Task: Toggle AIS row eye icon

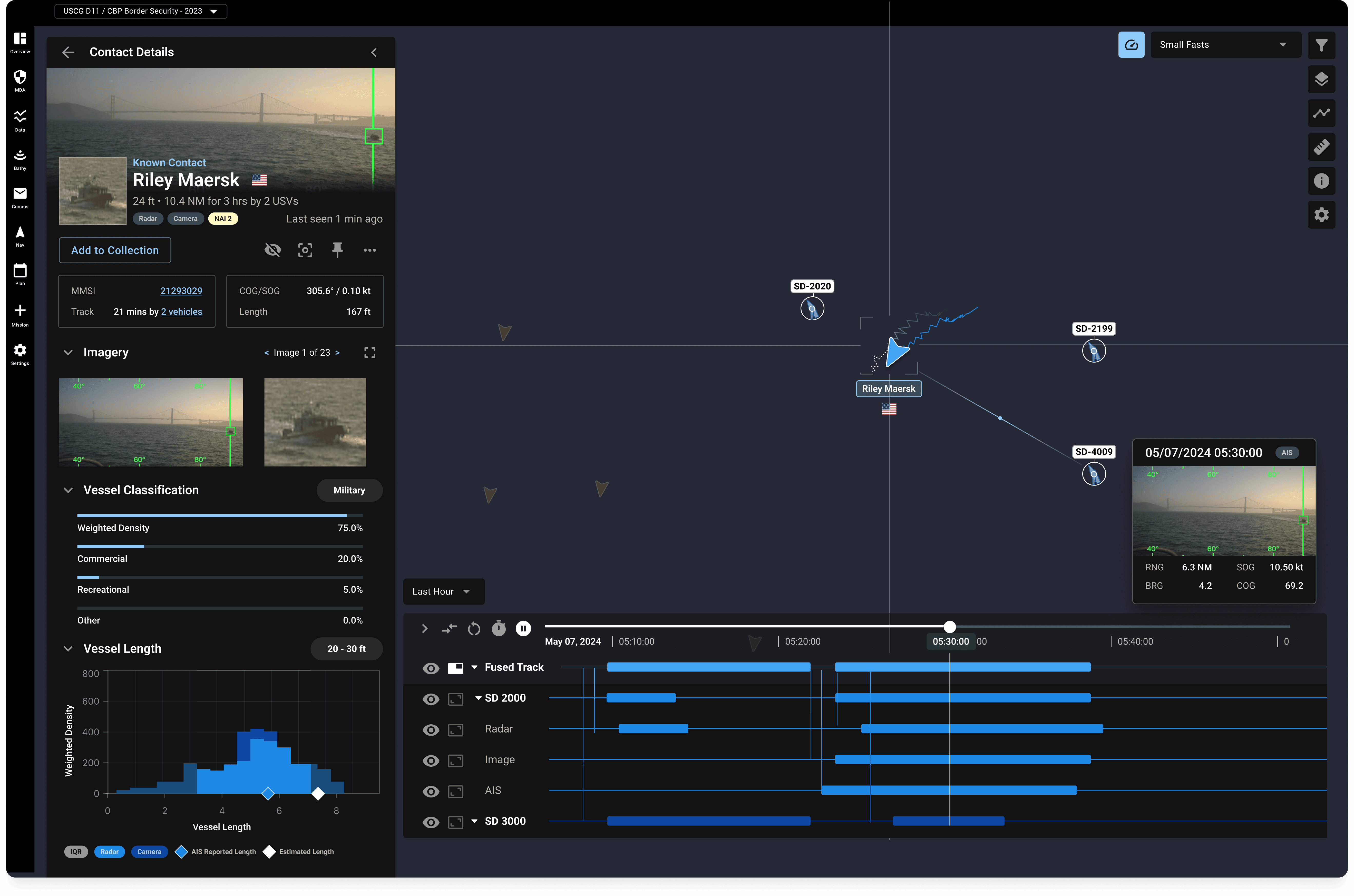Action: click(431, 791)
